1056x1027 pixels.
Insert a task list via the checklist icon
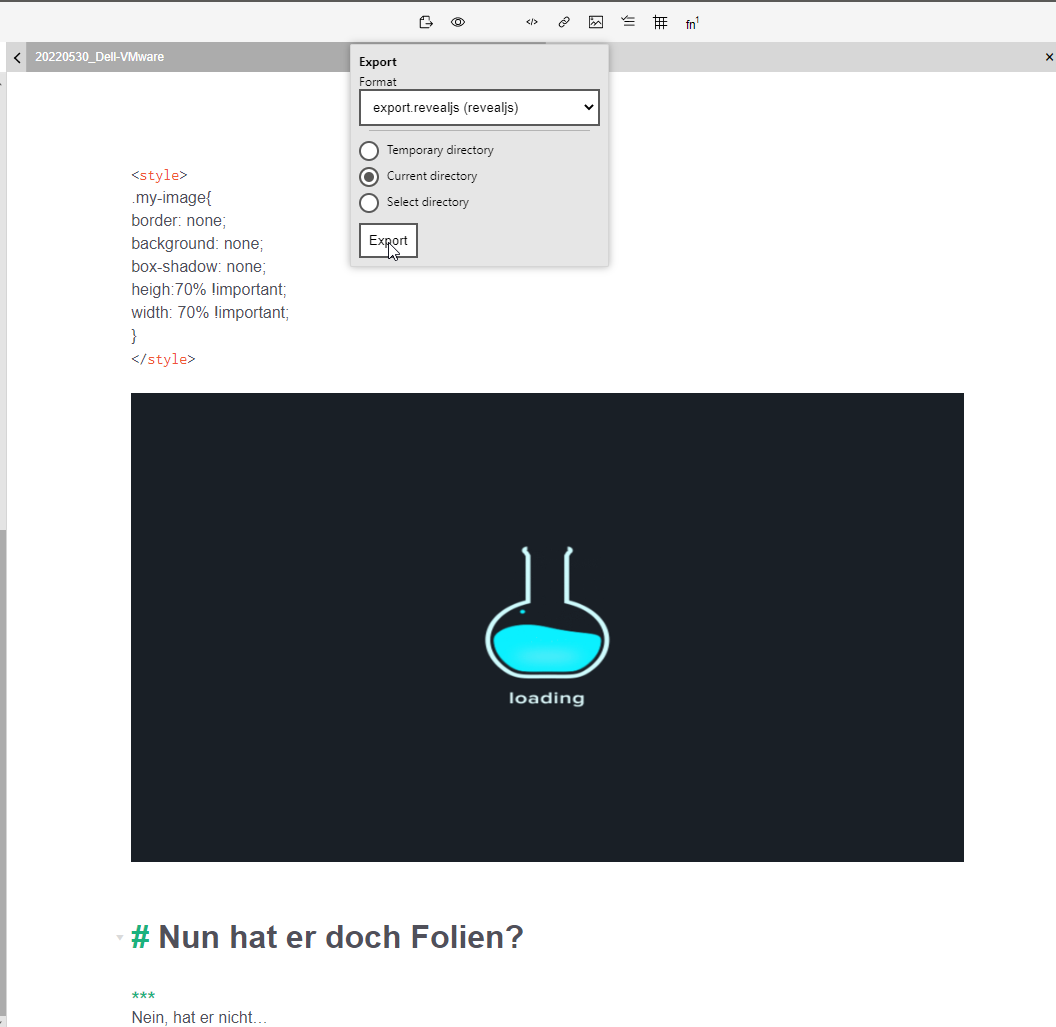pyautogui.click(x=628, y=22)
